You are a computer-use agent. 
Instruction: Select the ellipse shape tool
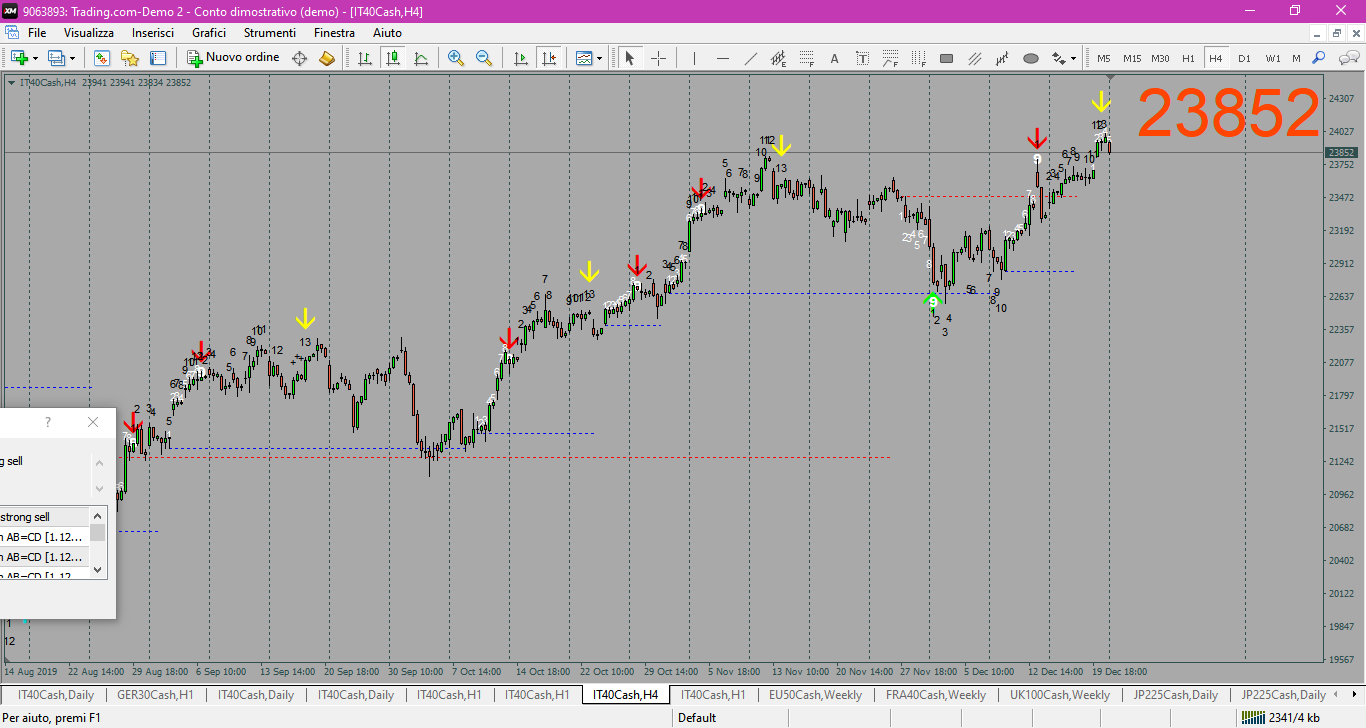1031,58
